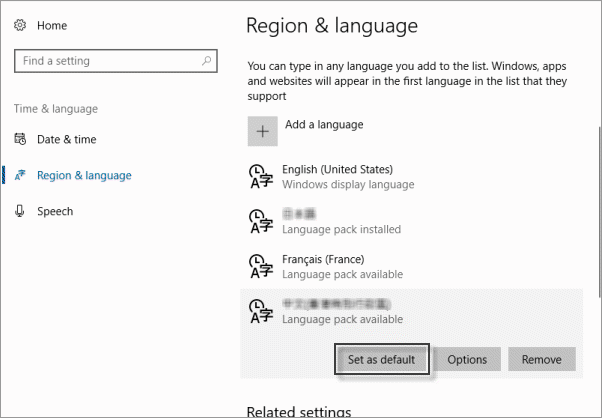Screen dimensions: 602x418
Task: Select Region & language in sidebar
Action: [84, 175]
